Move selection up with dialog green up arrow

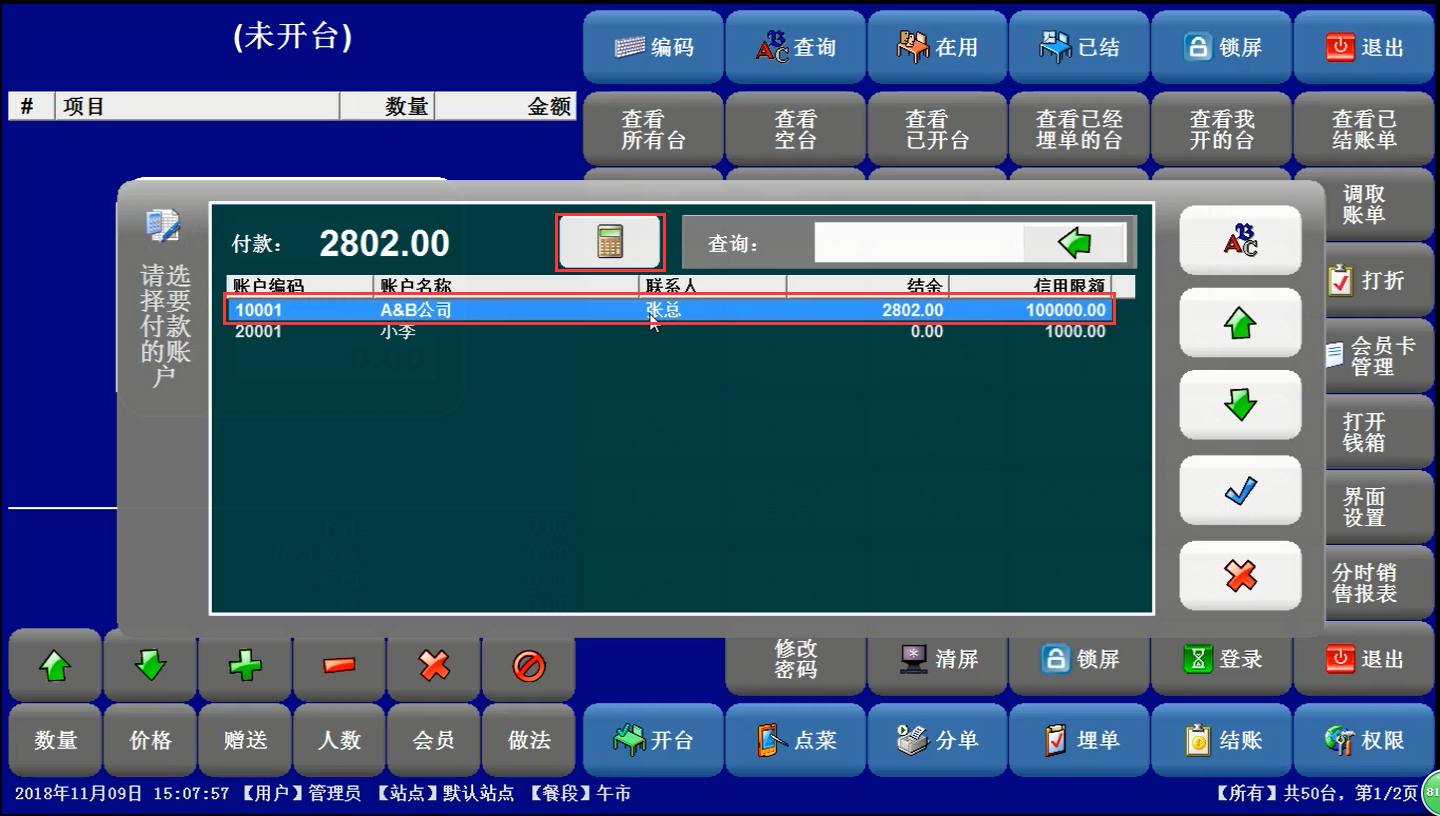point(1240,323)
